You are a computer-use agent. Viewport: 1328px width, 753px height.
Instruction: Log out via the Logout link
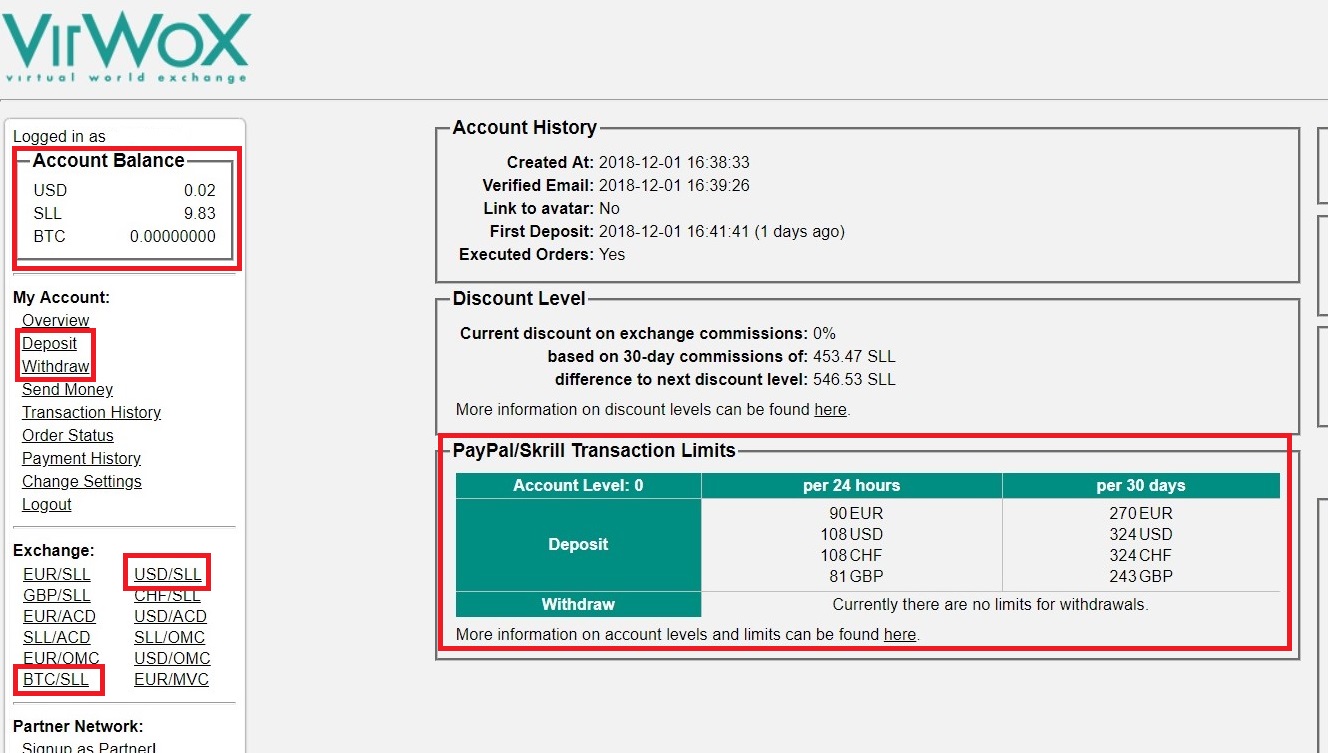47,505
